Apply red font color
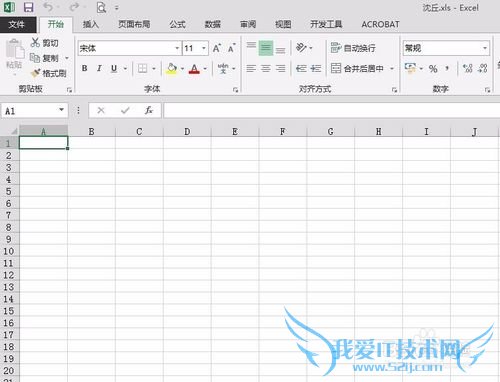500x382 pixels. [x=194, y=69]
